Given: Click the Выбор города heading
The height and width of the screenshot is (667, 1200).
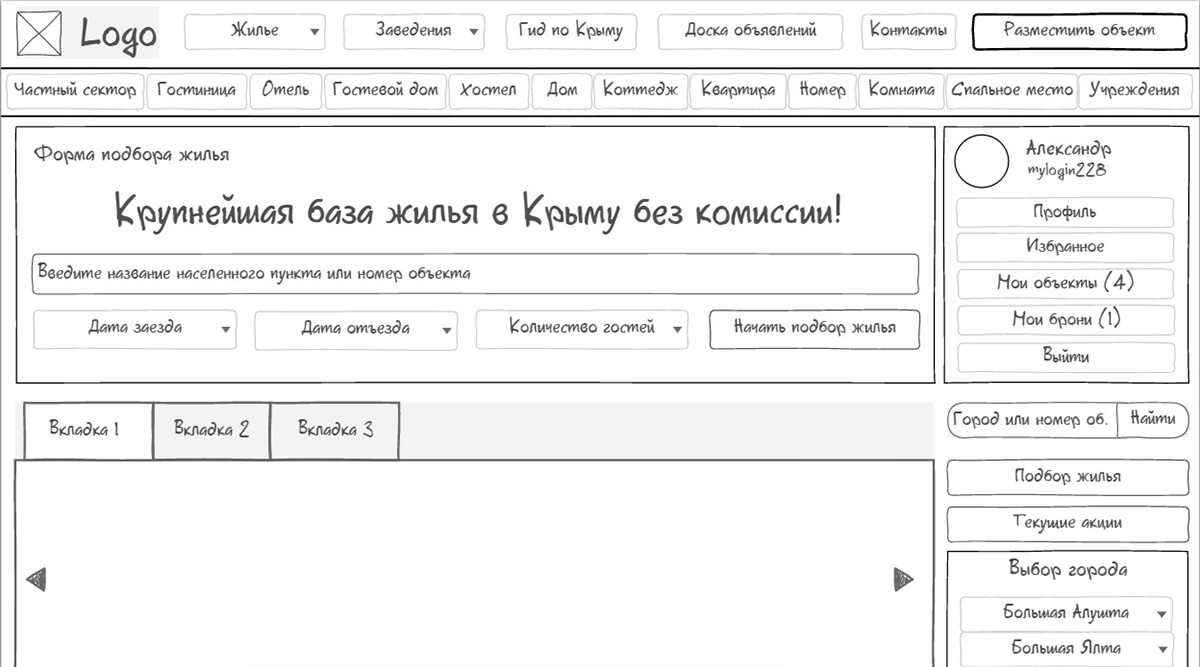Looking at the screenshot, I should click(x=1067, y=570).
